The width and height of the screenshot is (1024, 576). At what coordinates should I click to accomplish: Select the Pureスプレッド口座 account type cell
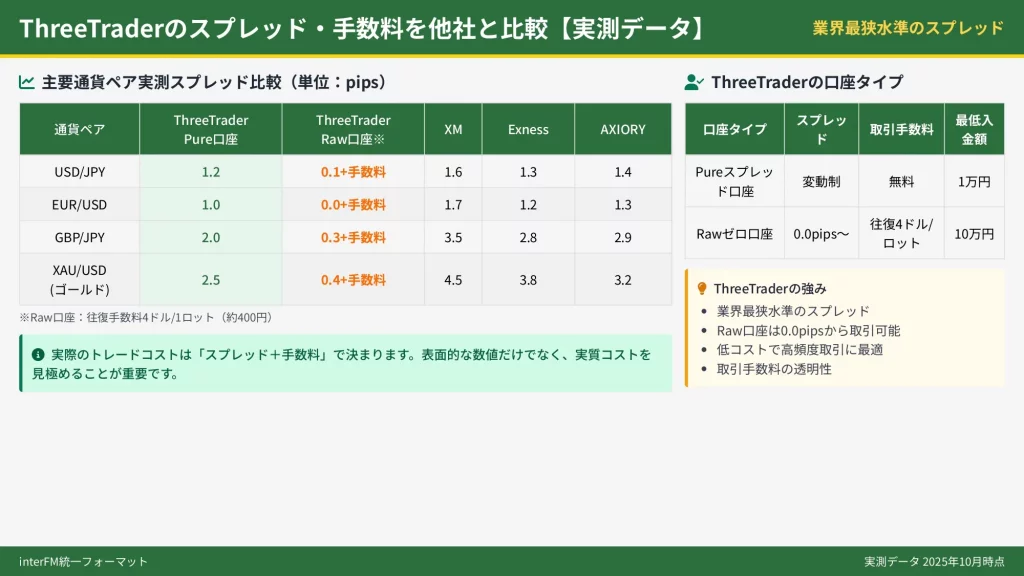734,181
